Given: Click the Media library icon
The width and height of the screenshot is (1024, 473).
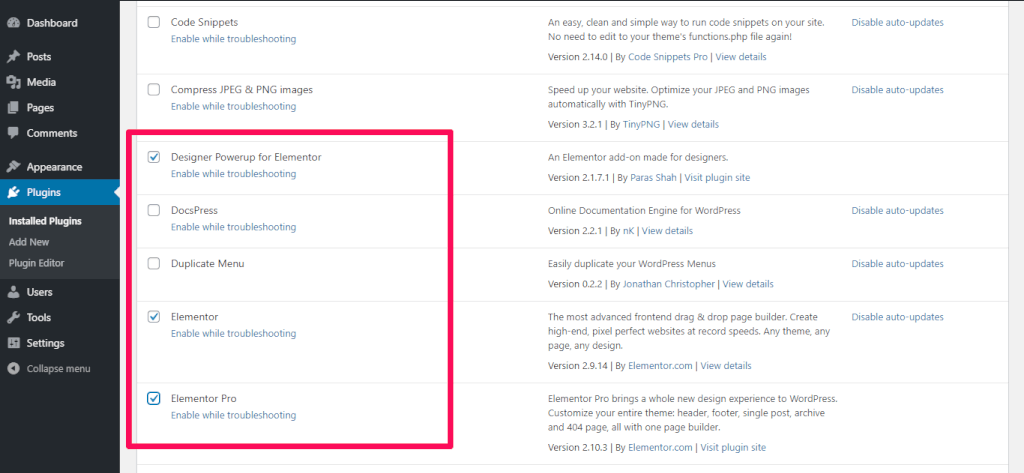Looking at the screenshot, I should point(13,82).
